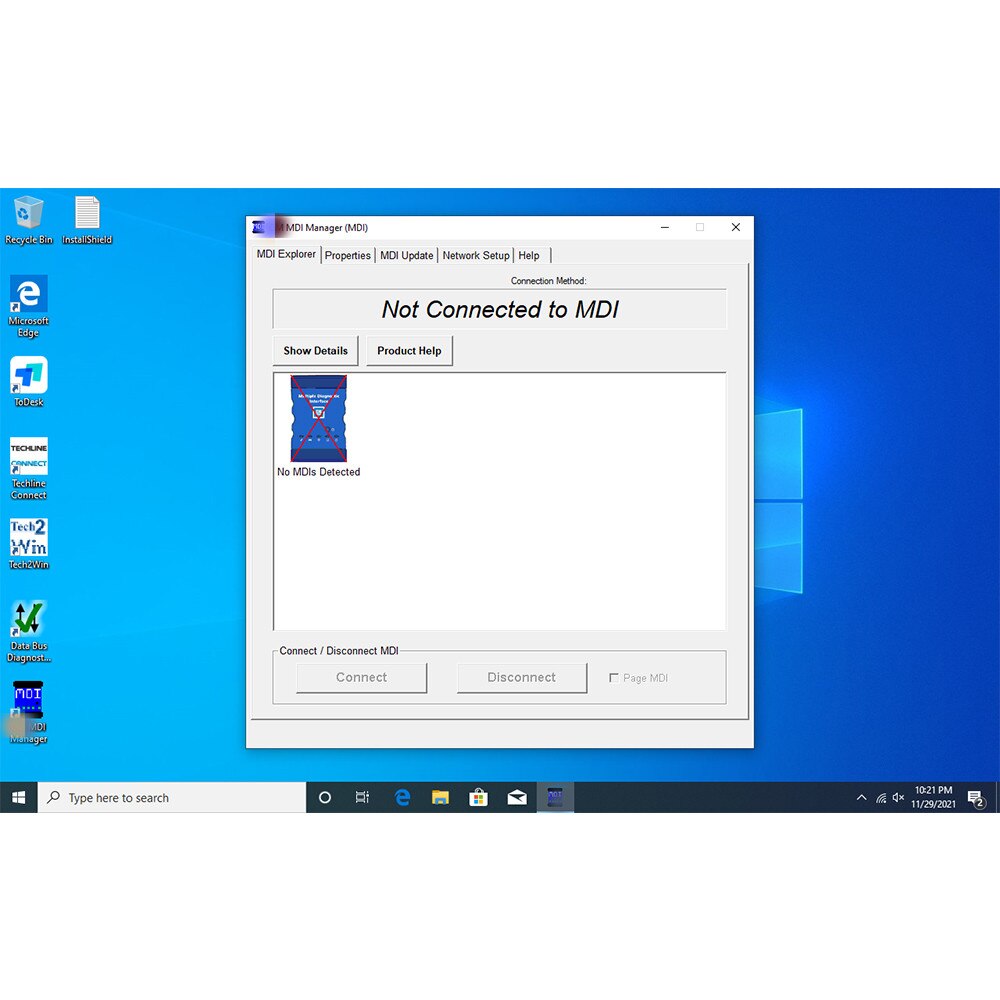This screenshot has height=1000, width=1000.
Task: Click the Connect button
Action: pyautogui.click(x=361, y=678)
